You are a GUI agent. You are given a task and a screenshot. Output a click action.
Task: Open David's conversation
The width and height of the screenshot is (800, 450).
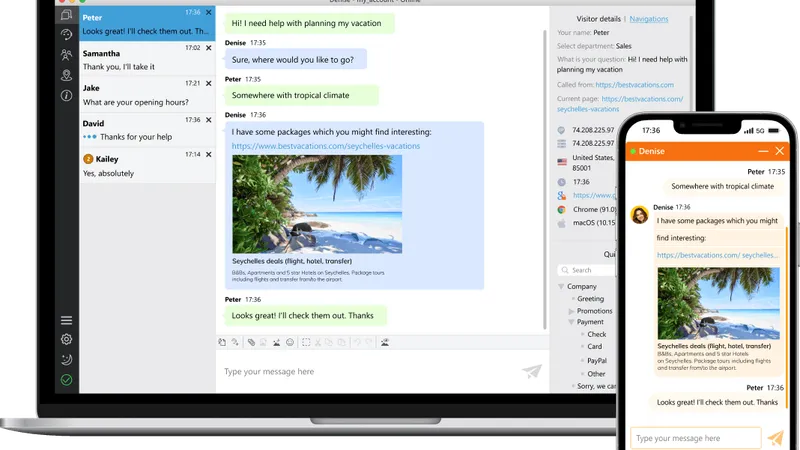[147, 130]
